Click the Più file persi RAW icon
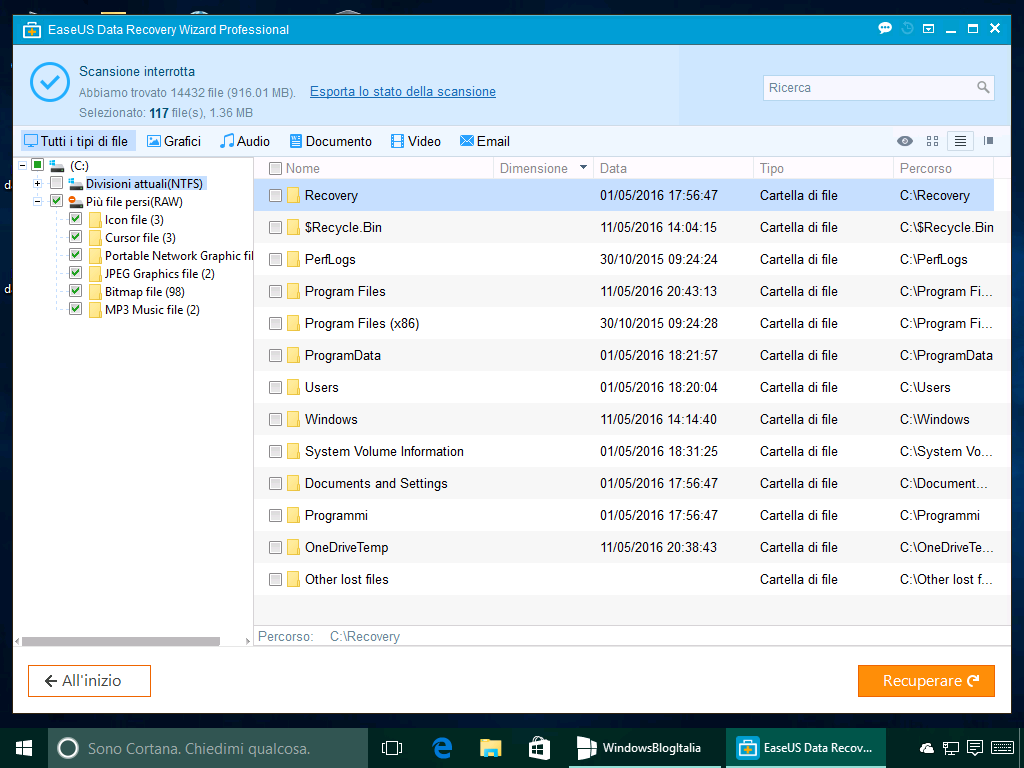This screenshot has width=1024, height=768. tap(76, 202)
